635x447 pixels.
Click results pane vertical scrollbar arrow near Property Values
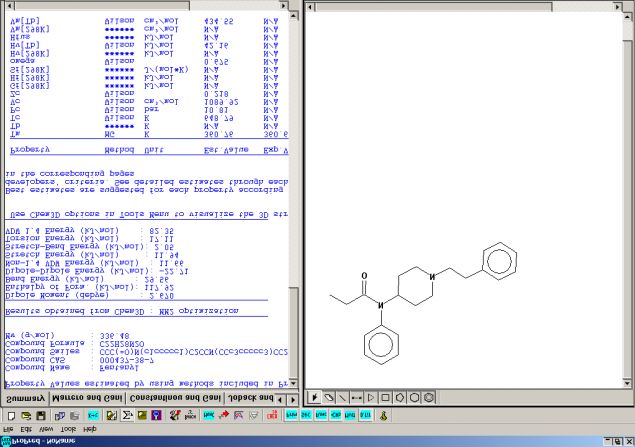294,383
